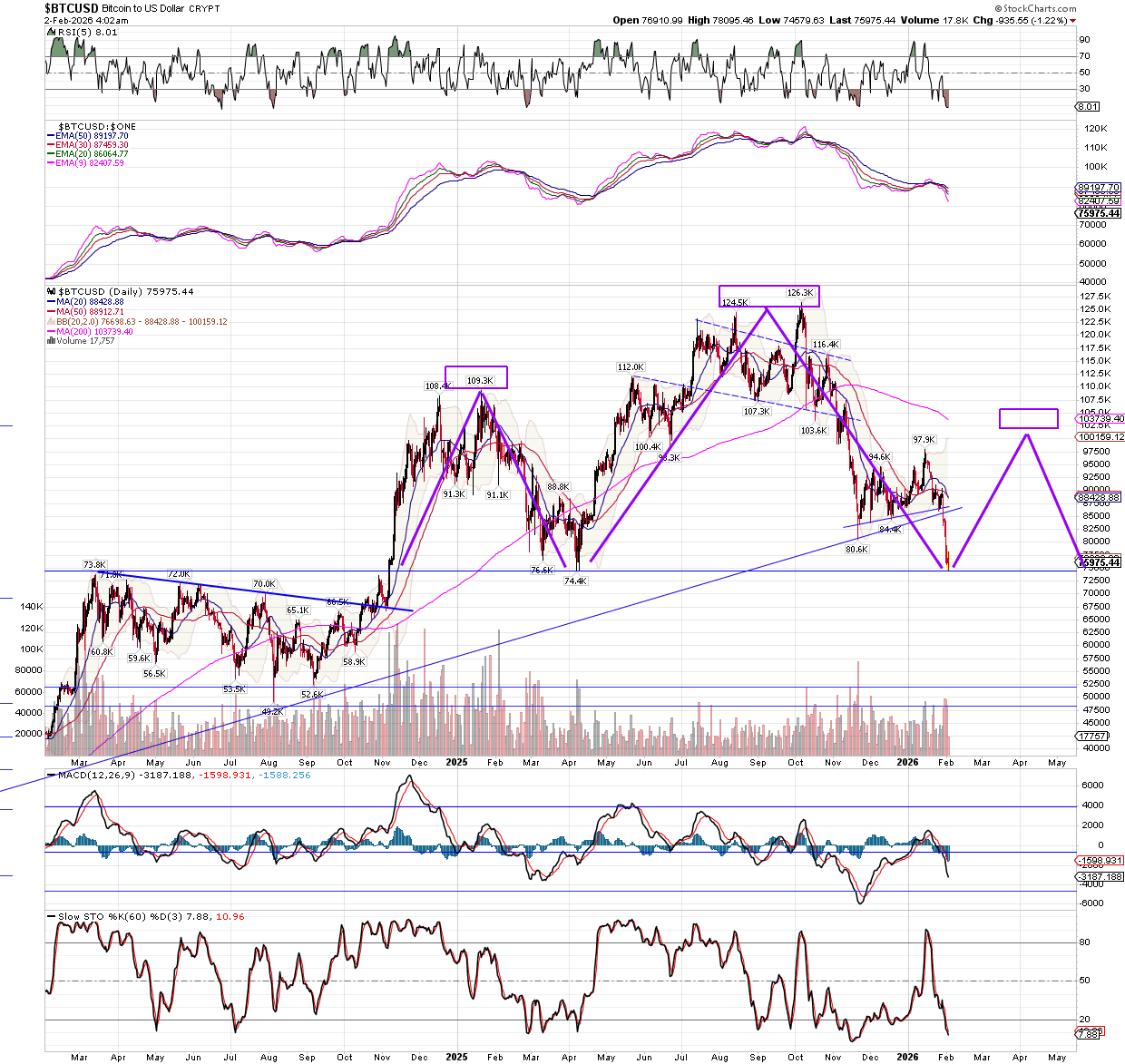Click the red down arrow beside Chg

point(1073,20)
